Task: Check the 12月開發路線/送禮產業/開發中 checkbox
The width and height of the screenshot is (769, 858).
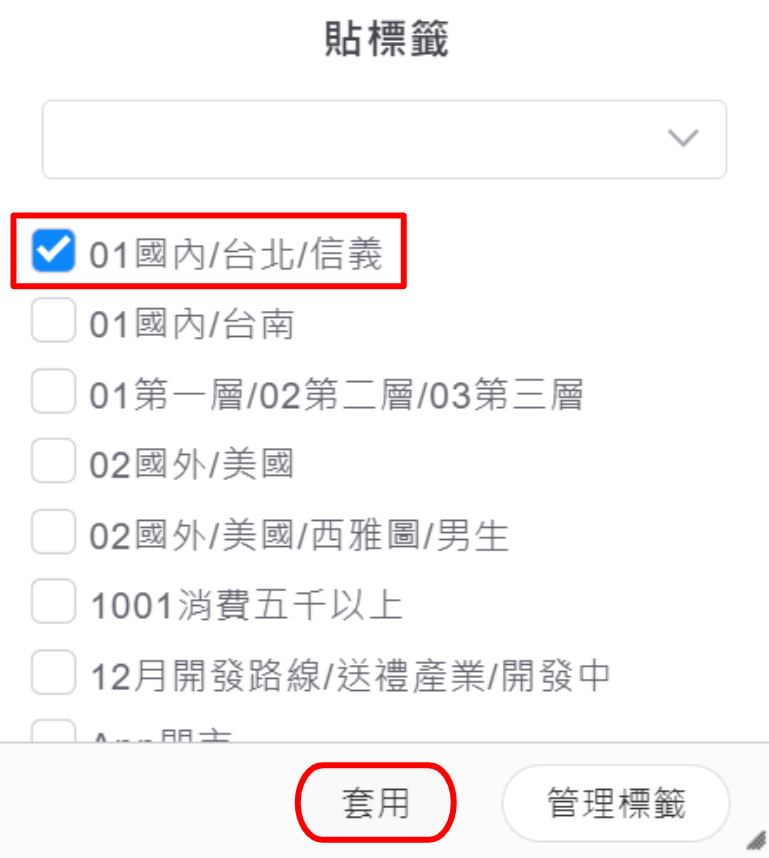Action: (x=53, y=673)
